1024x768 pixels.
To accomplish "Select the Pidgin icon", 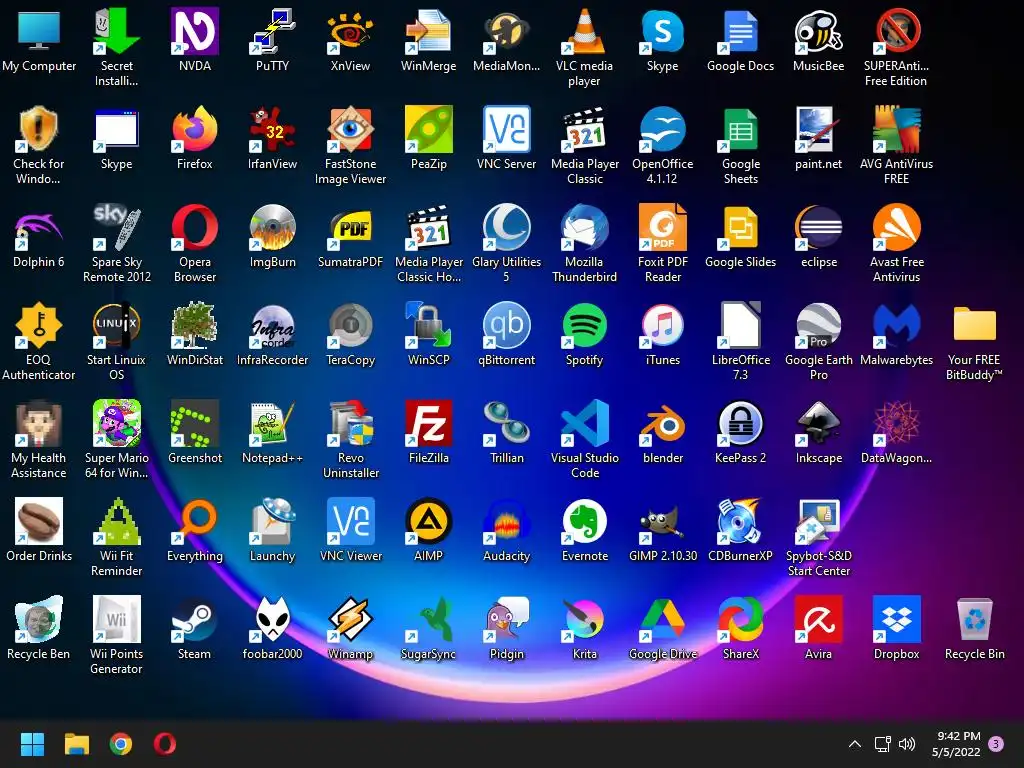I will click(506, 619).
